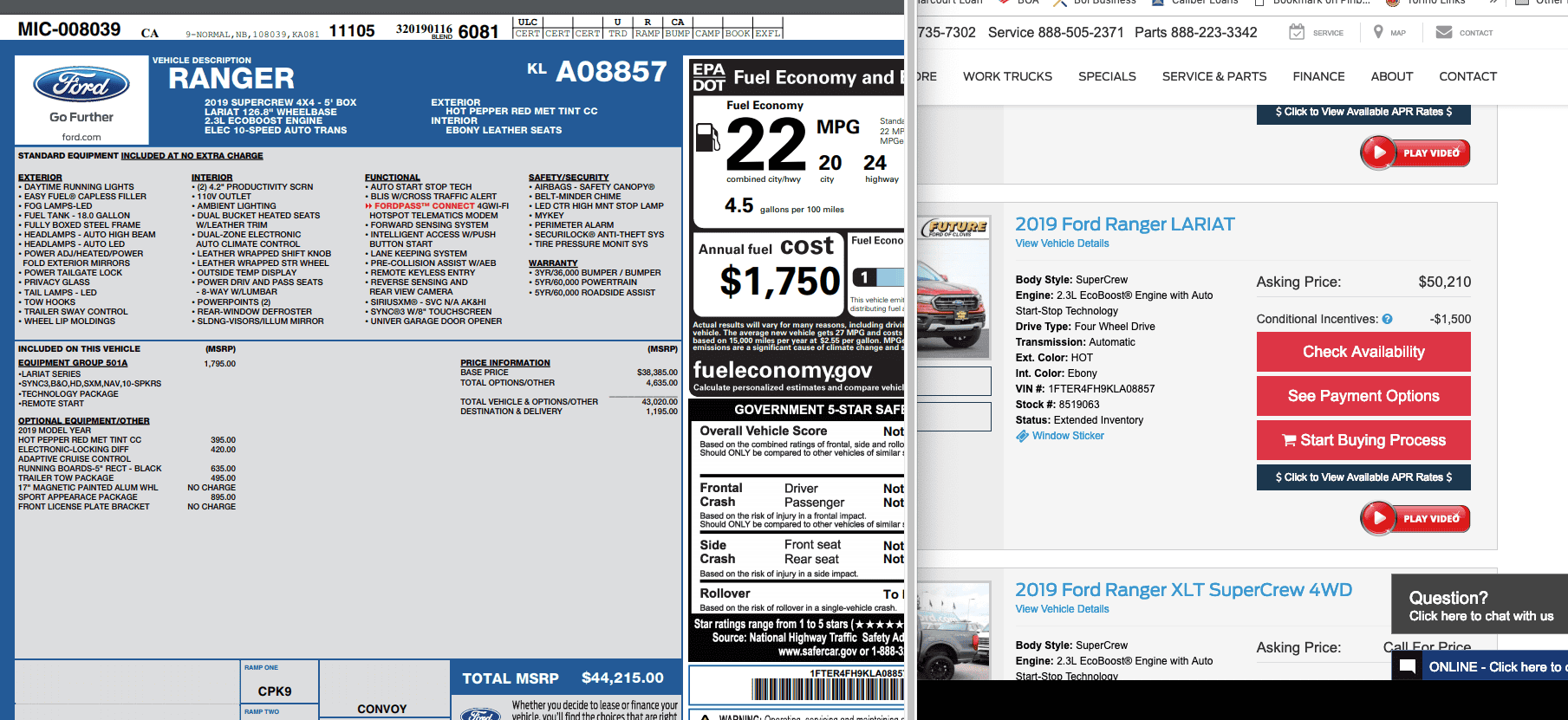Click the fueleconomy.gov text on EPA label
The height and width of the screenshot is (720, 1568).
coord(783,370)
